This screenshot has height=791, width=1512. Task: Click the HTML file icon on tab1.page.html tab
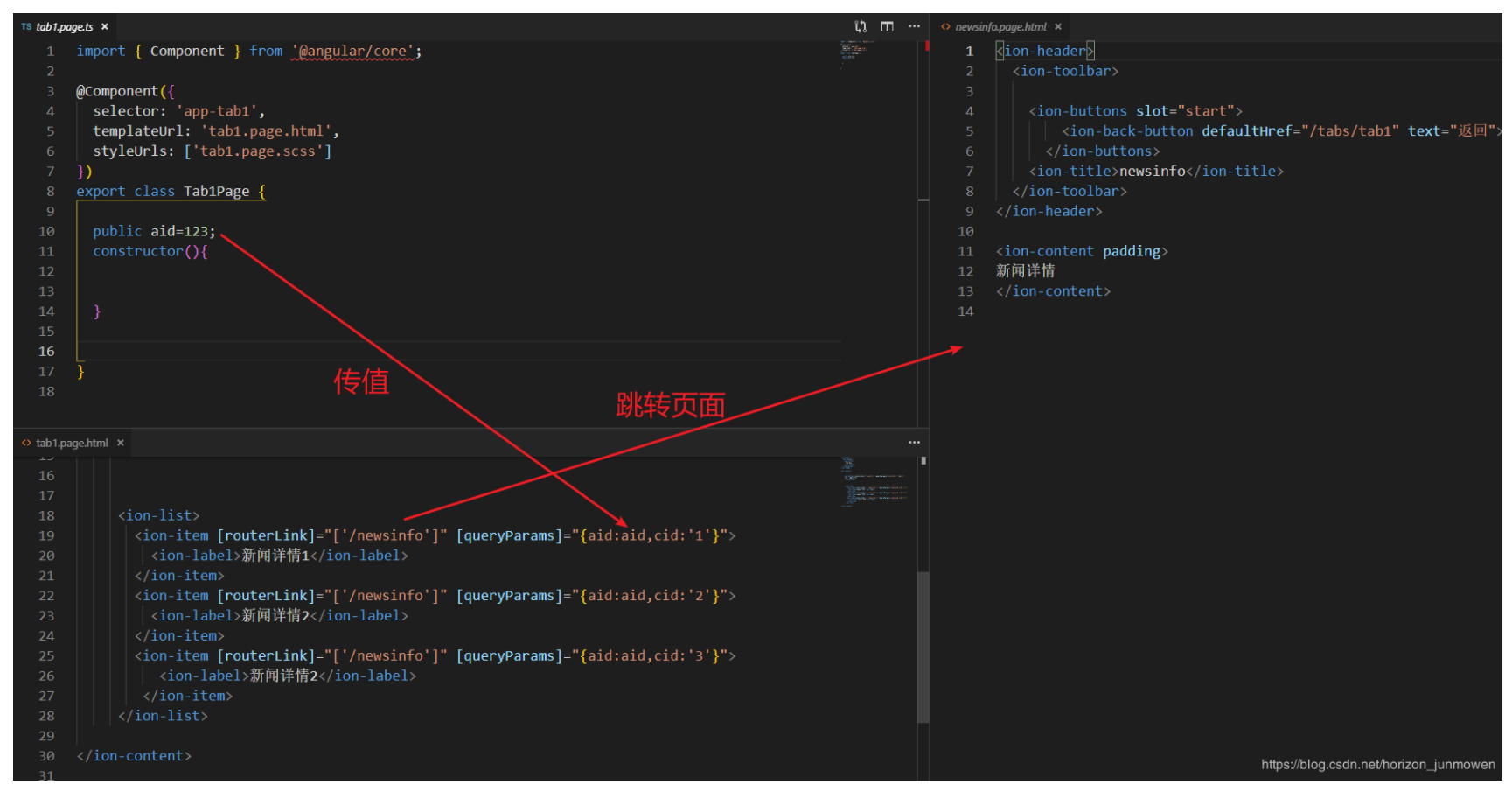pos(26,444)
